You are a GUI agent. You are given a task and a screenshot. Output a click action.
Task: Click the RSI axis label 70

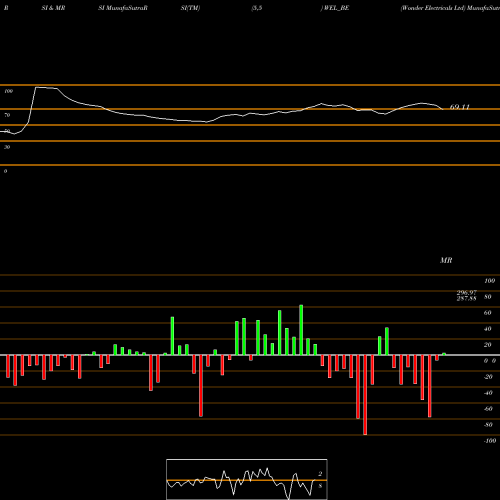(7, 115)
